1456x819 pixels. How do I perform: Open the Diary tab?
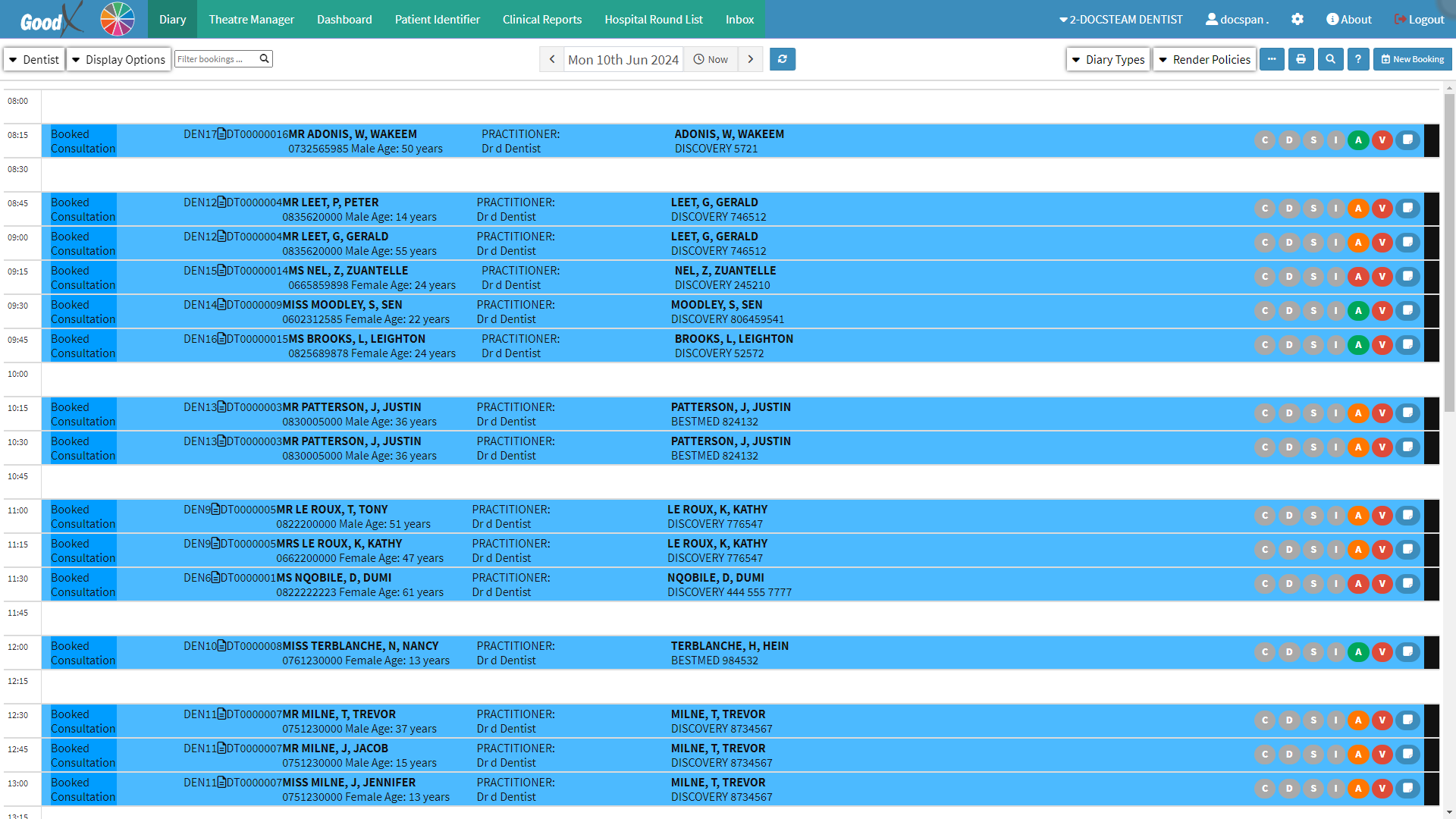(172, 19)
